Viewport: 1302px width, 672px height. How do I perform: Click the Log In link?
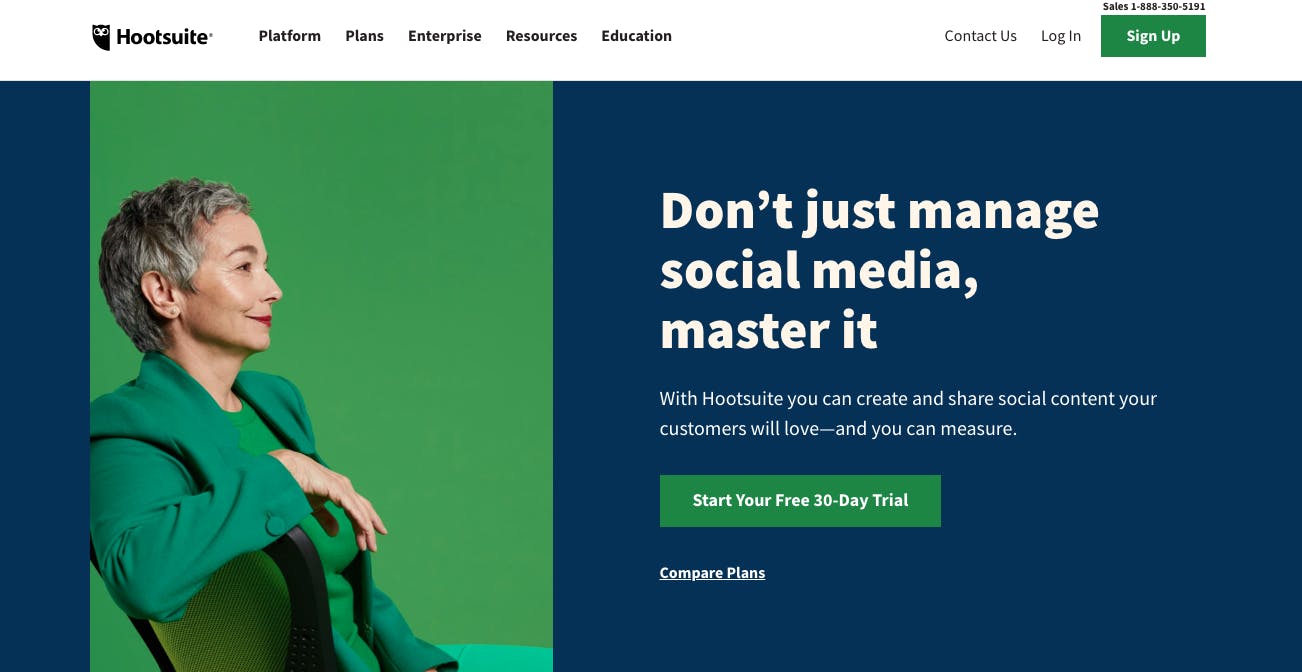click(x=1061, y=36)
